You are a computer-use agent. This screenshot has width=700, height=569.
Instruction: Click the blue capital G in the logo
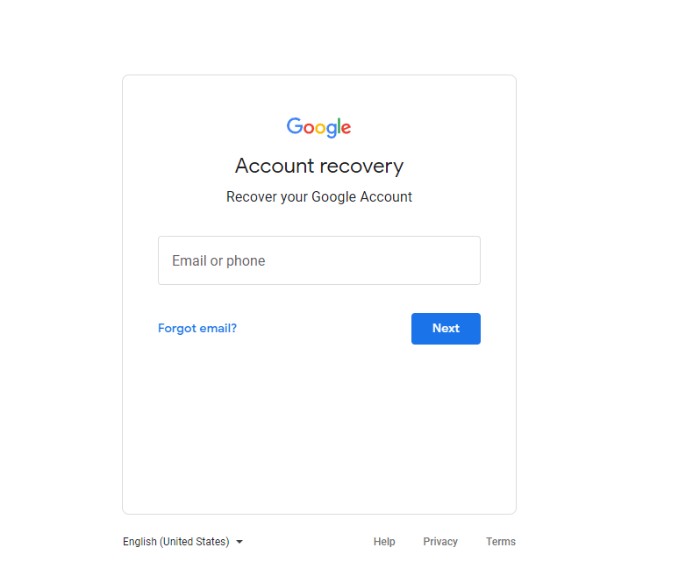[295, 126]
